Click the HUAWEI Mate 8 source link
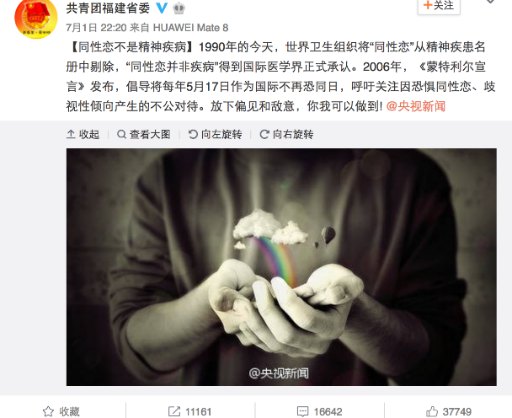 [x=190, y=27]
